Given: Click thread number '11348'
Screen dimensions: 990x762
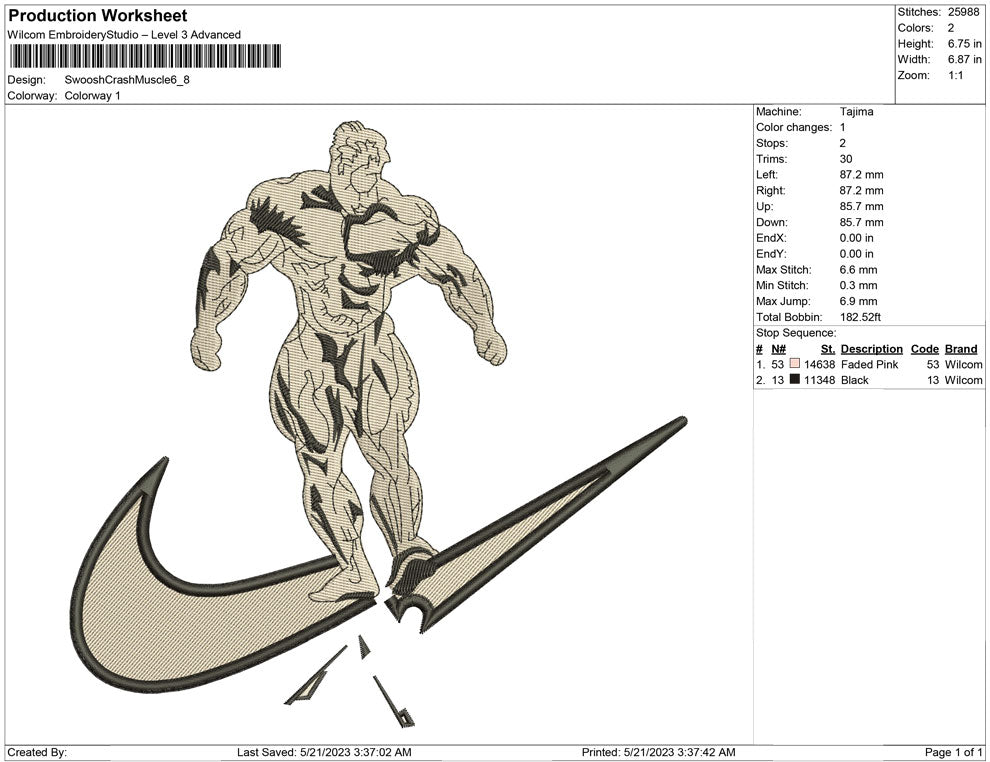Looking at the screenshot, I should (820, 380).
